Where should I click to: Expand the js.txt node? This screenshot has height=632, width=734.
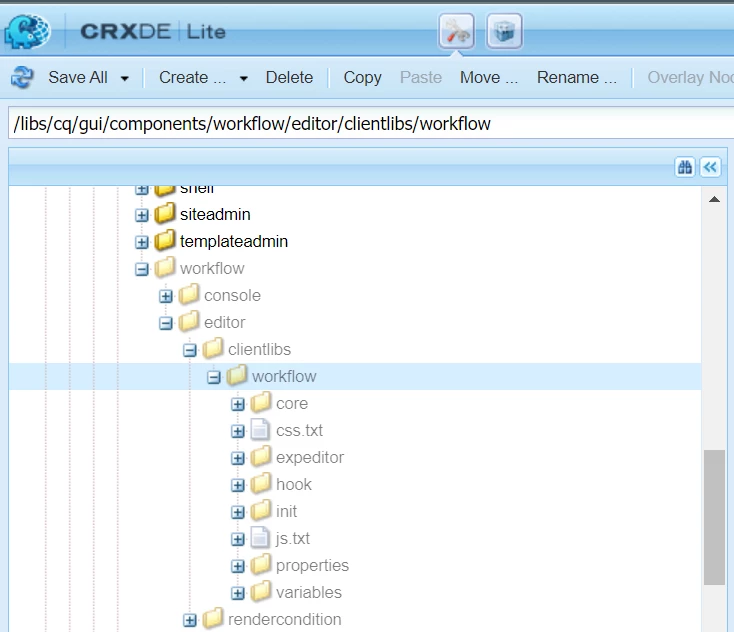[x=238, y=540]
